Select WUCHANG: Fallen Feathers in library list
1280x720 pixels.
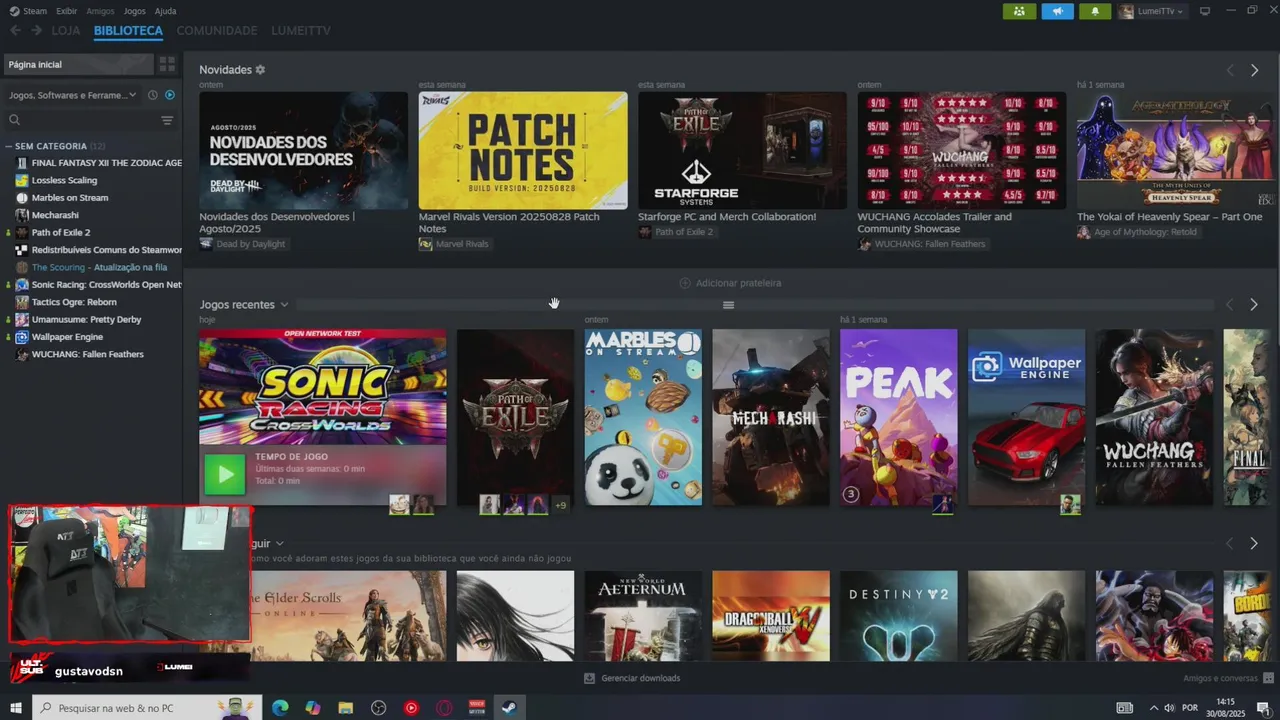pos(87,354)
